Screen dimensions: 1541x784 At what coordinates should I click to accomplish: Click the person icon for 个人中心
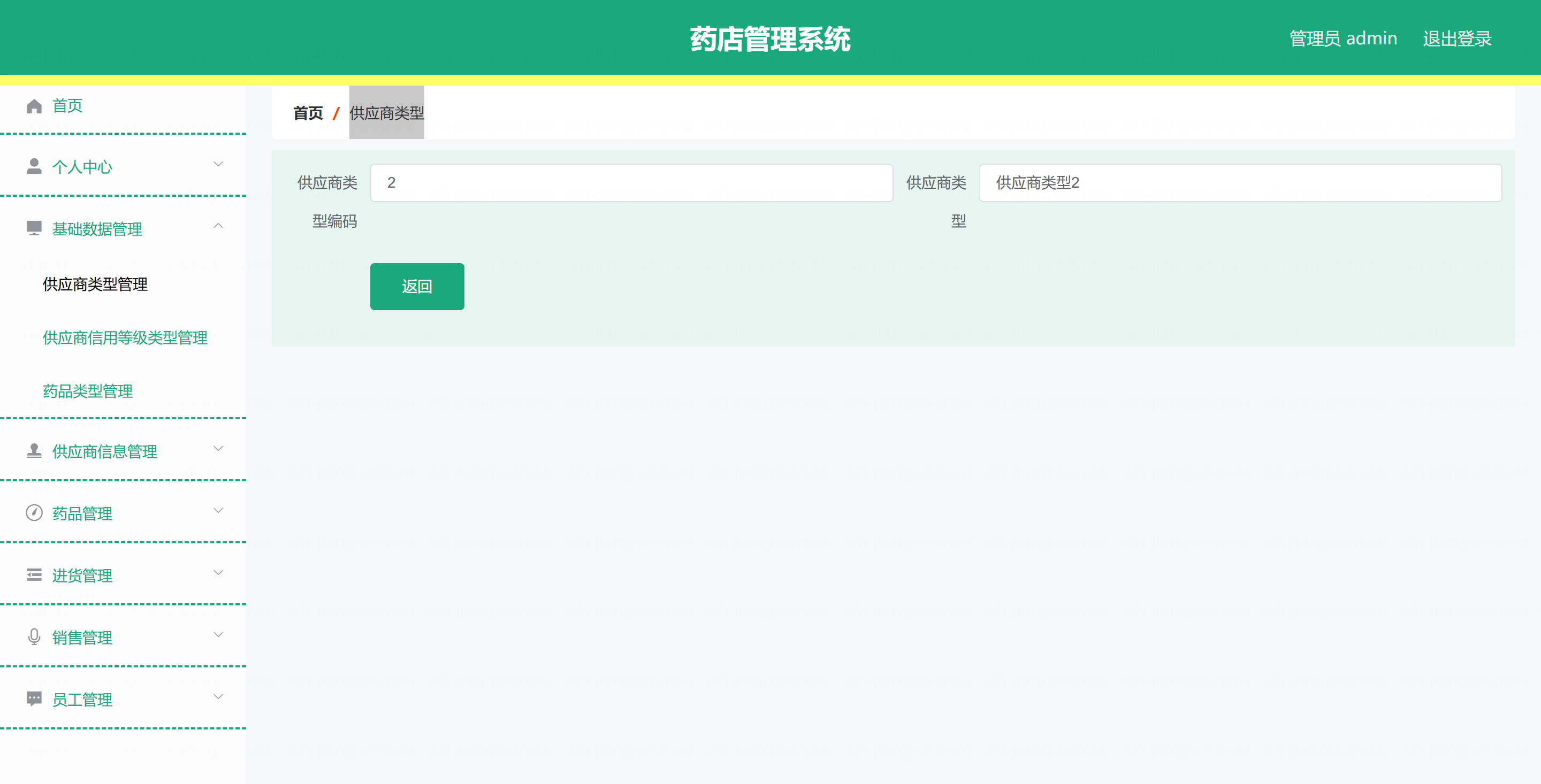(34, 166)
